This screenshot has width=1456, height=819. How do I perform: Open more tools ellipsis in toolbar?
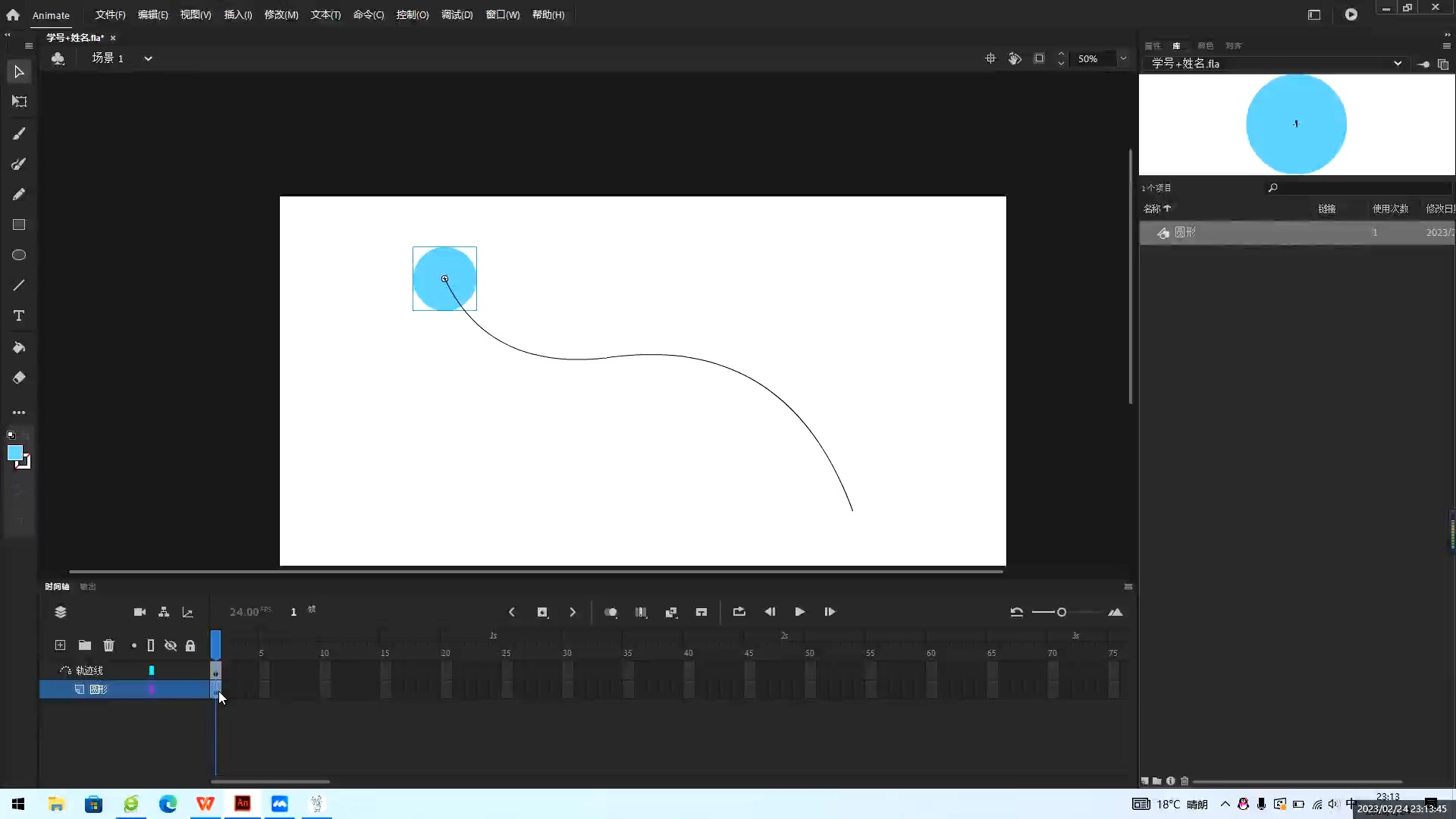click(x=19, y=413)
